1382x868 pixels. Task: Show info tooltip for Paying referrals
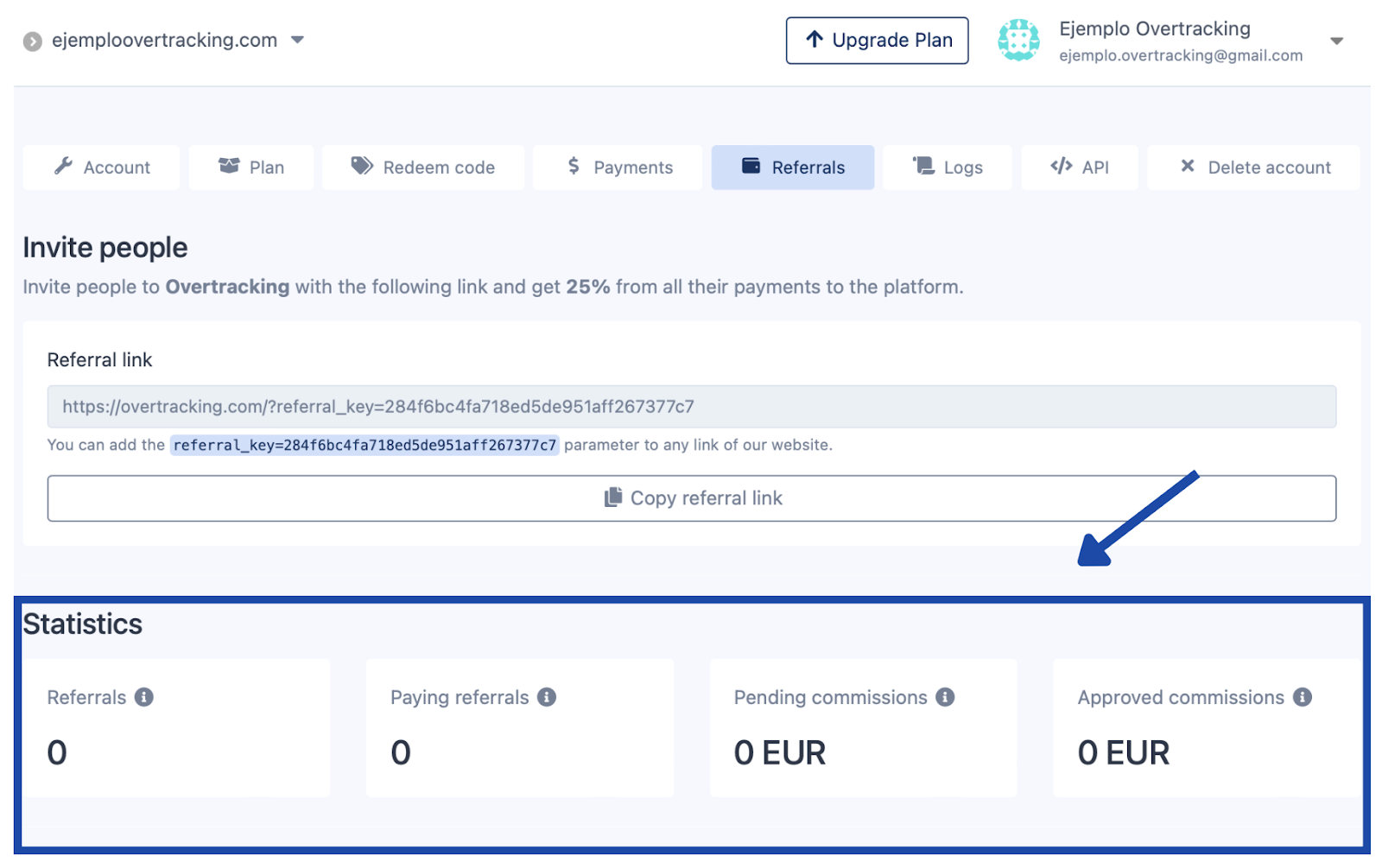click(547, 697)
